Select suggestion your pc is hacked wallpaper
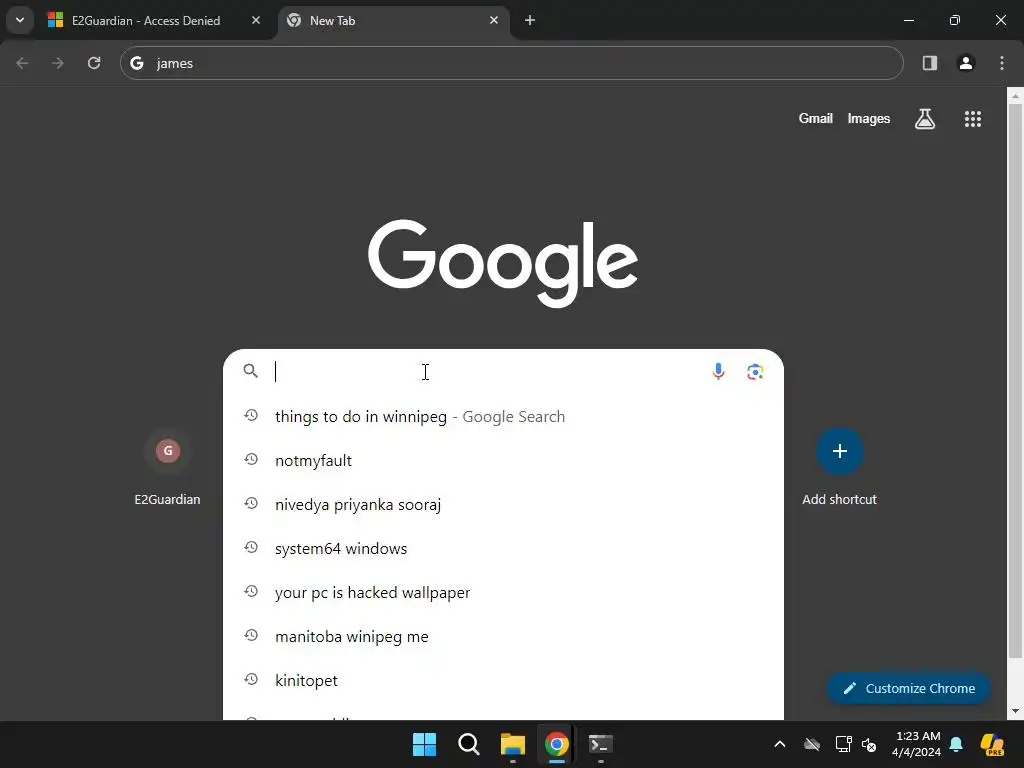The height and width of the screenshot is (768, 1024). pos(503,592)
